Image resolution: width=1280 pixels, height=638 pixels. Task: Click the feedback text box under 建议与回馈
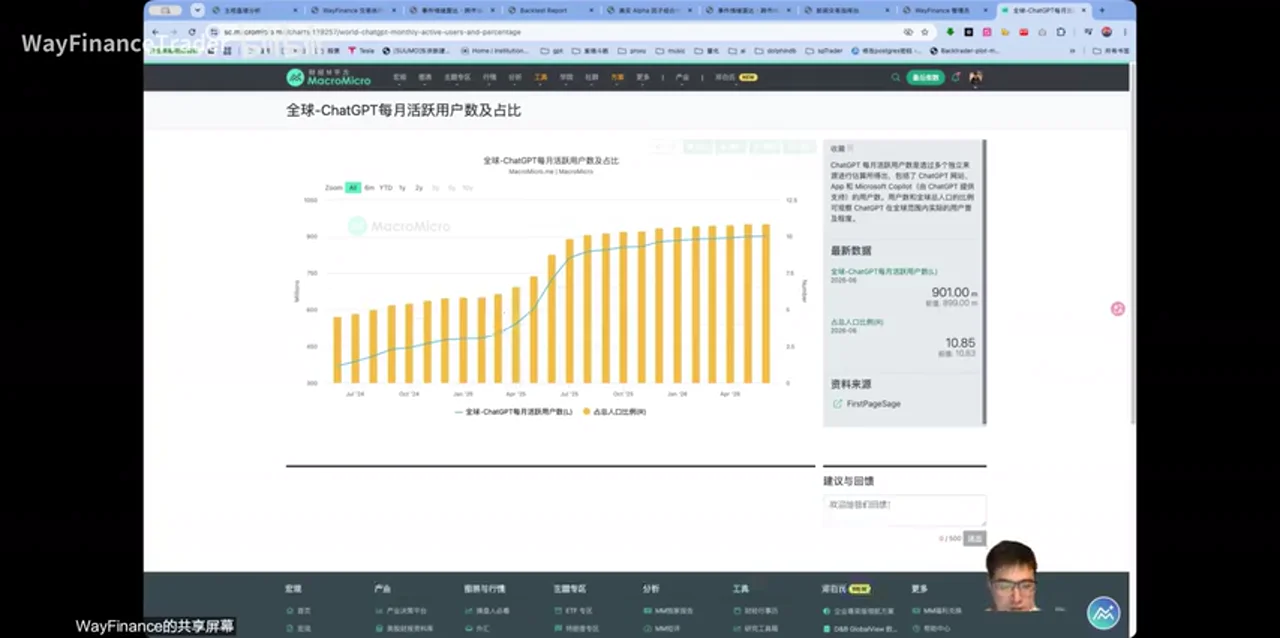(904, 510)
